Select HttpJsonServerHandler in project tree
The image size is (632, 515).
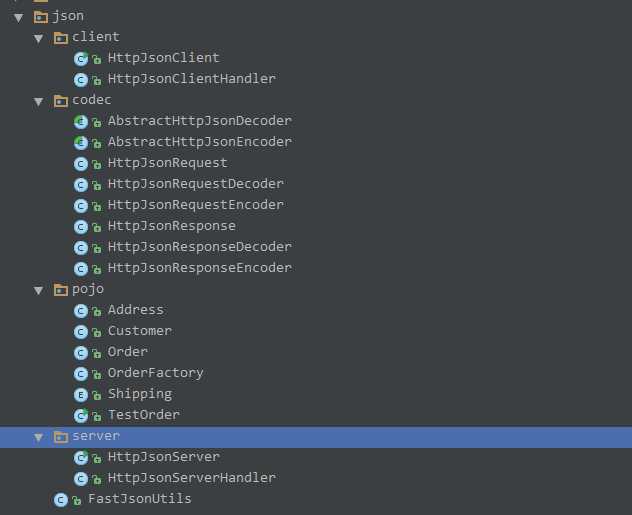(191, 478)
